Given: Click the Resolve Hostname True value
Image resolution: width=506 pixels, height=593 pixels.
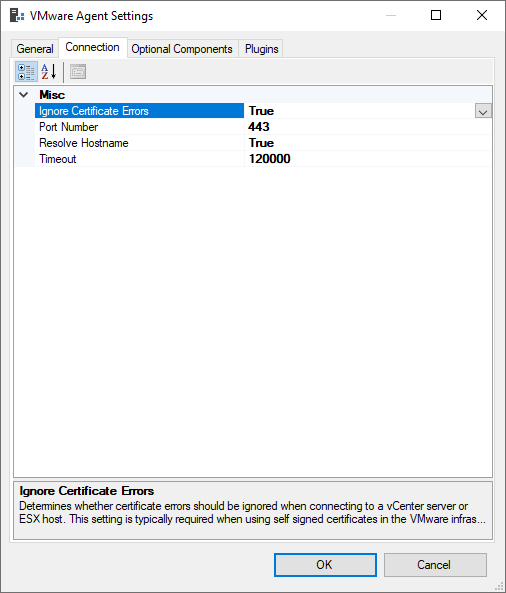Looking at the screenshot, I should click(368, 143).
